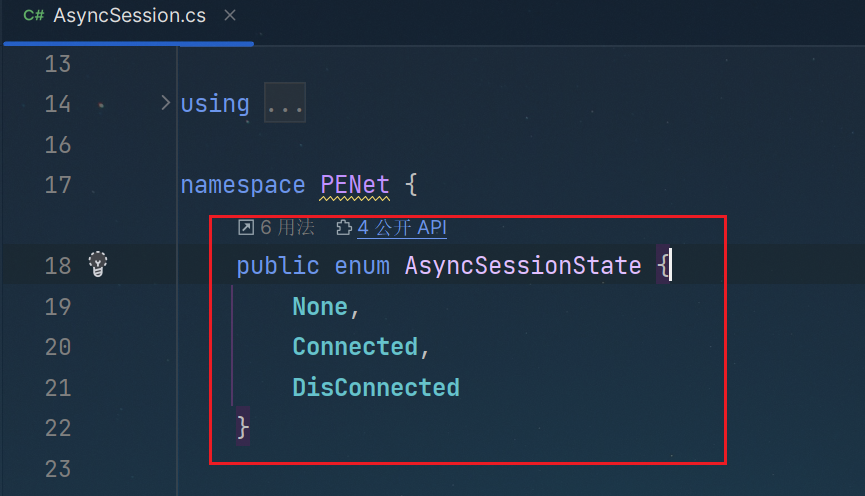865x496 pixels.
Task: Click the DisConnected enum member
Action: (376, 387)
